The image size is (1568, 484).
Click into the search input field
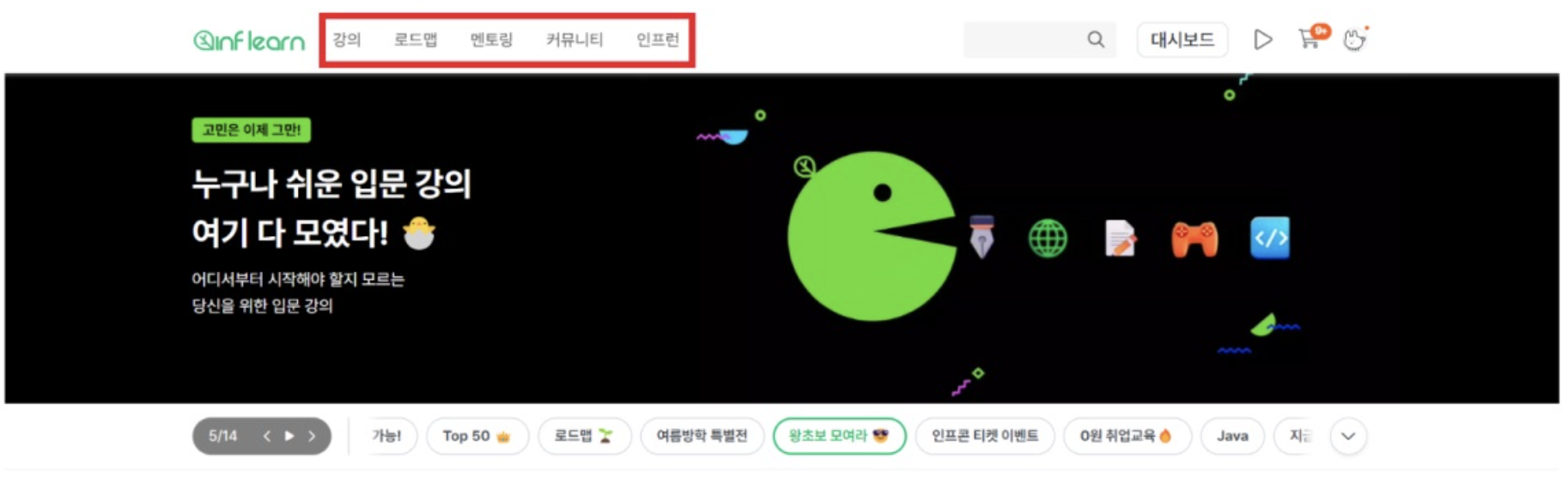click(x=1024, y=39)
